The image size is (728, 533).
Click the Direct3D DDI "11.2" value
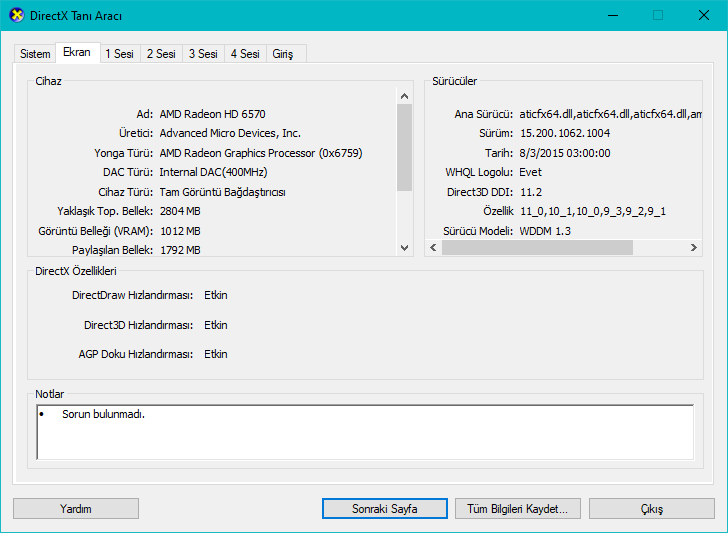(531, 192)
